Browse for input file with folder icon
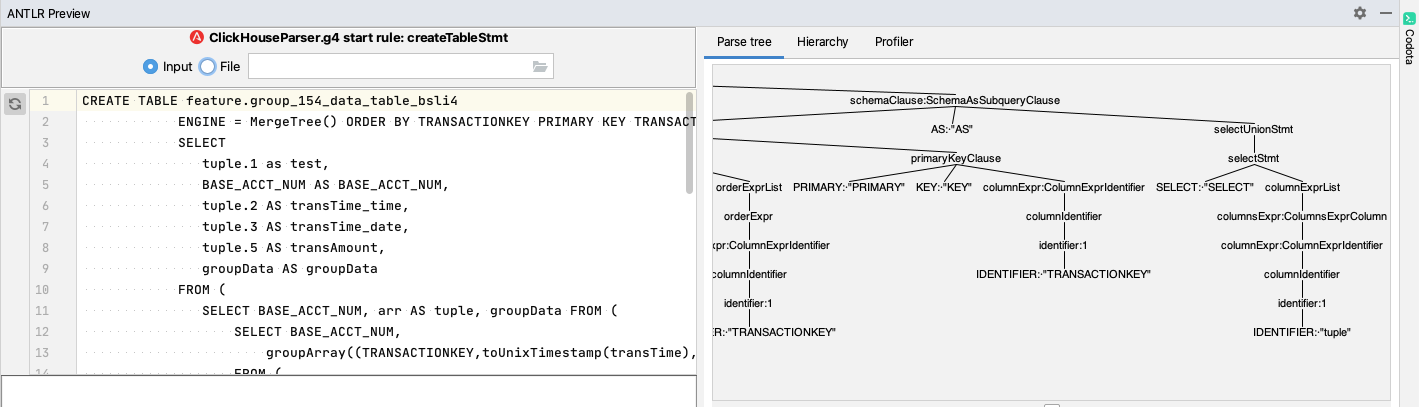This screenshot has height=407, width=1419. tap(541, 66)
